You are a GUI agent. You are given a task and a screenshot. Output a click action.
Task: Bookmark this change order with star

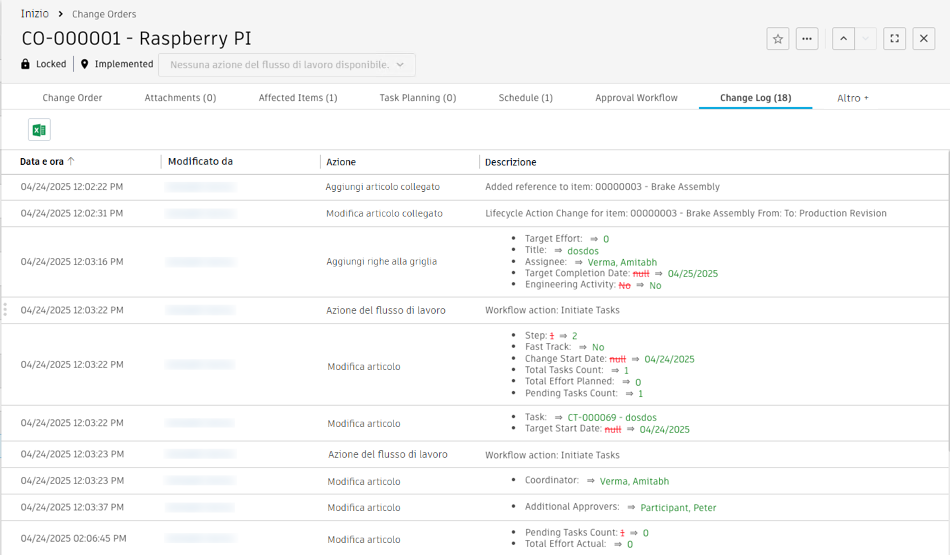(x=778, y=39)
